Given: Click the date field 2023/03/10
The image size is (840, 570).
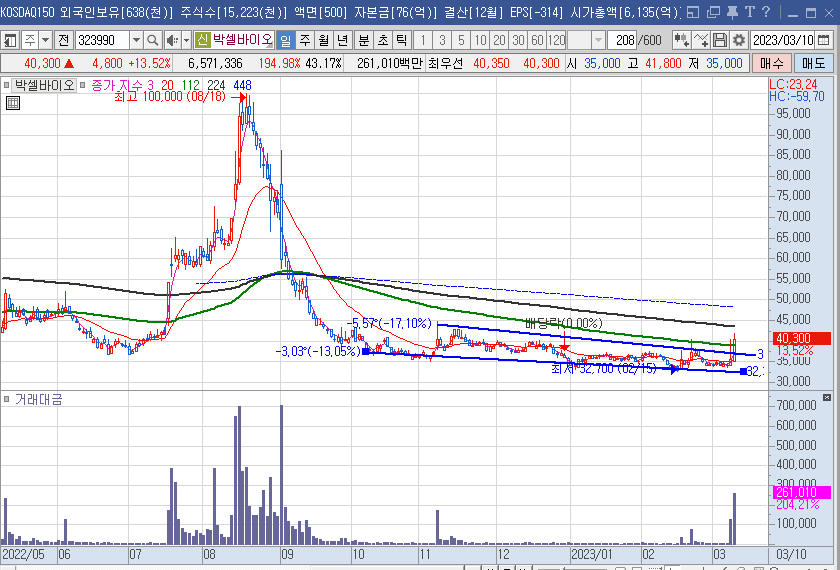Looking at the screenshot, I should [x=782, y=40].
